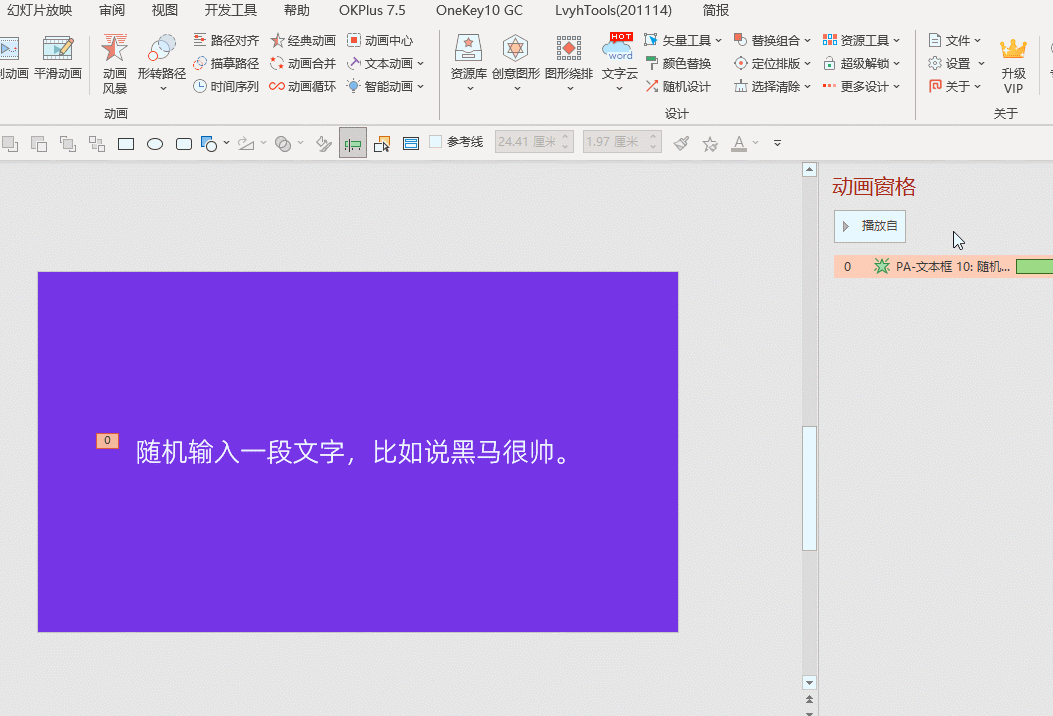Click 随机设计 random design
This screenshot has width=1053, height=716.
click(x=679, y=86)
